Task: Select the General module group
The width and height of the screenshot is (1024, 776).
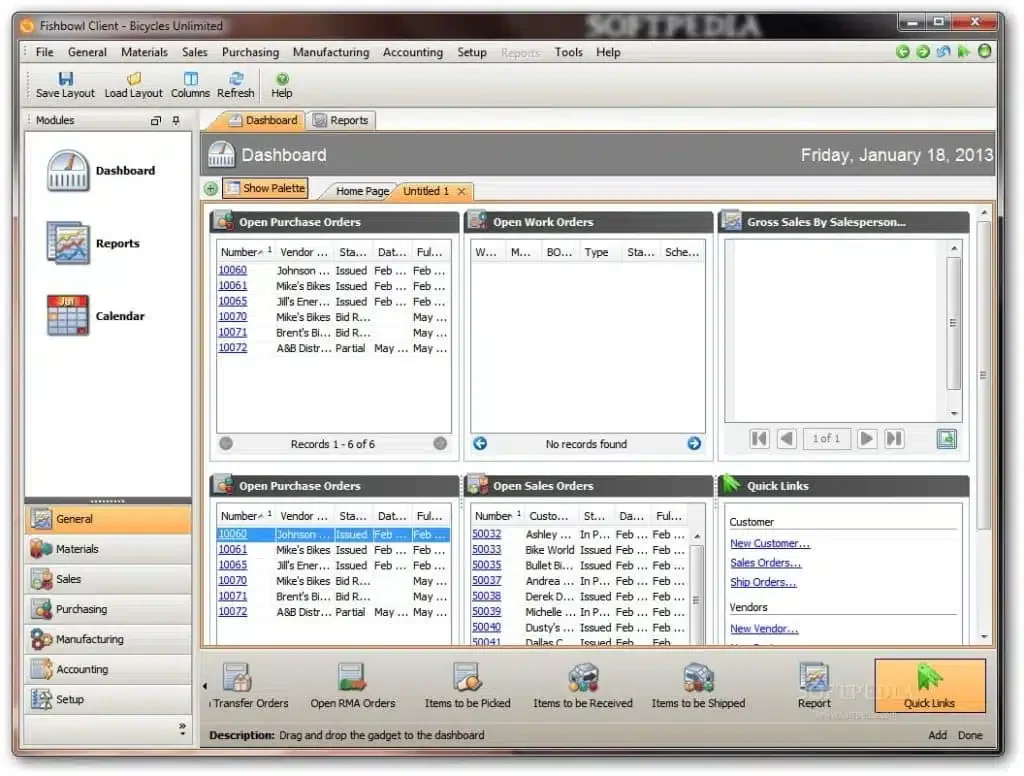Action: click(x=108, y=519)
